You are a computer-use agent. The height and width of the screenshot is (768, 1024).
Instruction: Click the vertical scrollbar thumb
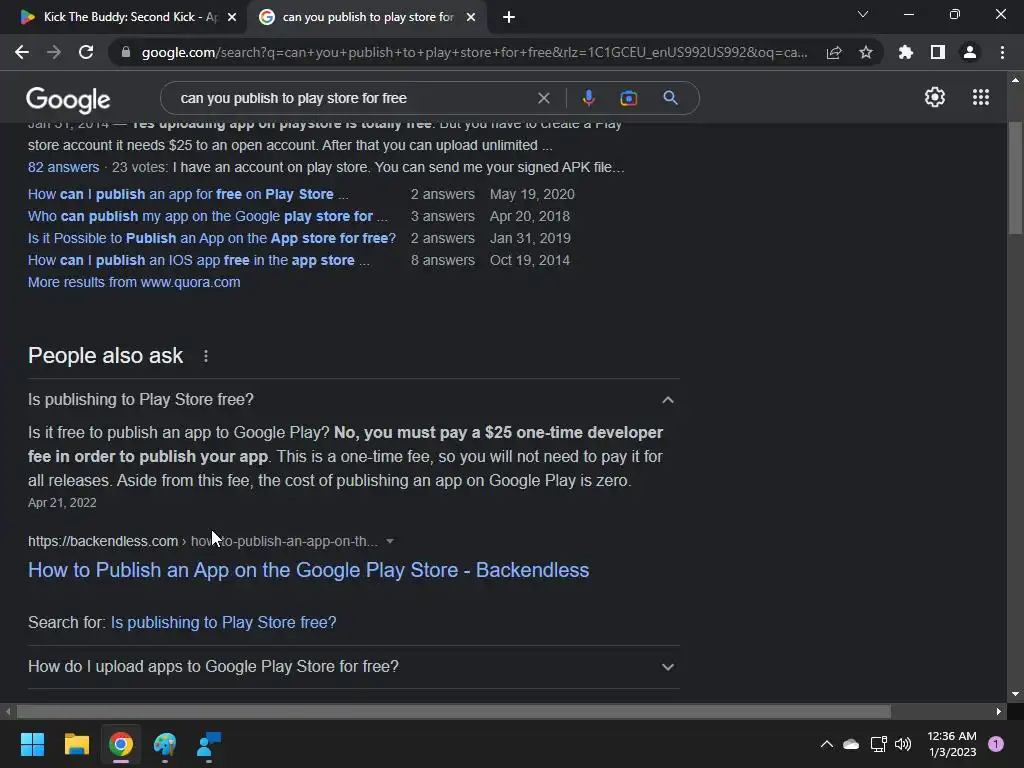(1015, 178)
